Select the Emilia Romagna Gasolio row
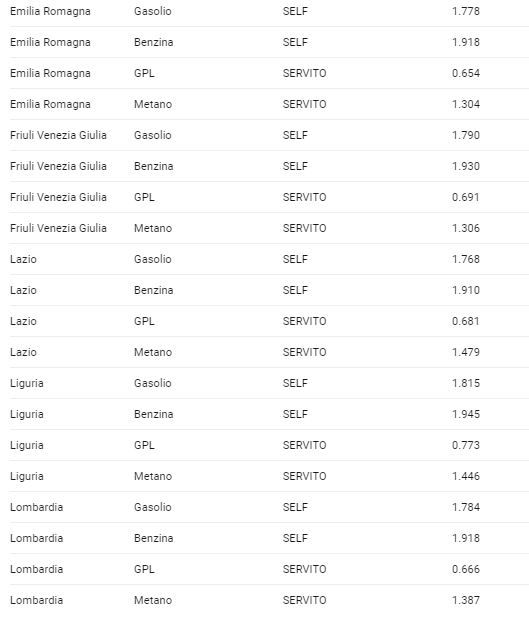Viewport: 529px width, 621px height. coord(269,11)
